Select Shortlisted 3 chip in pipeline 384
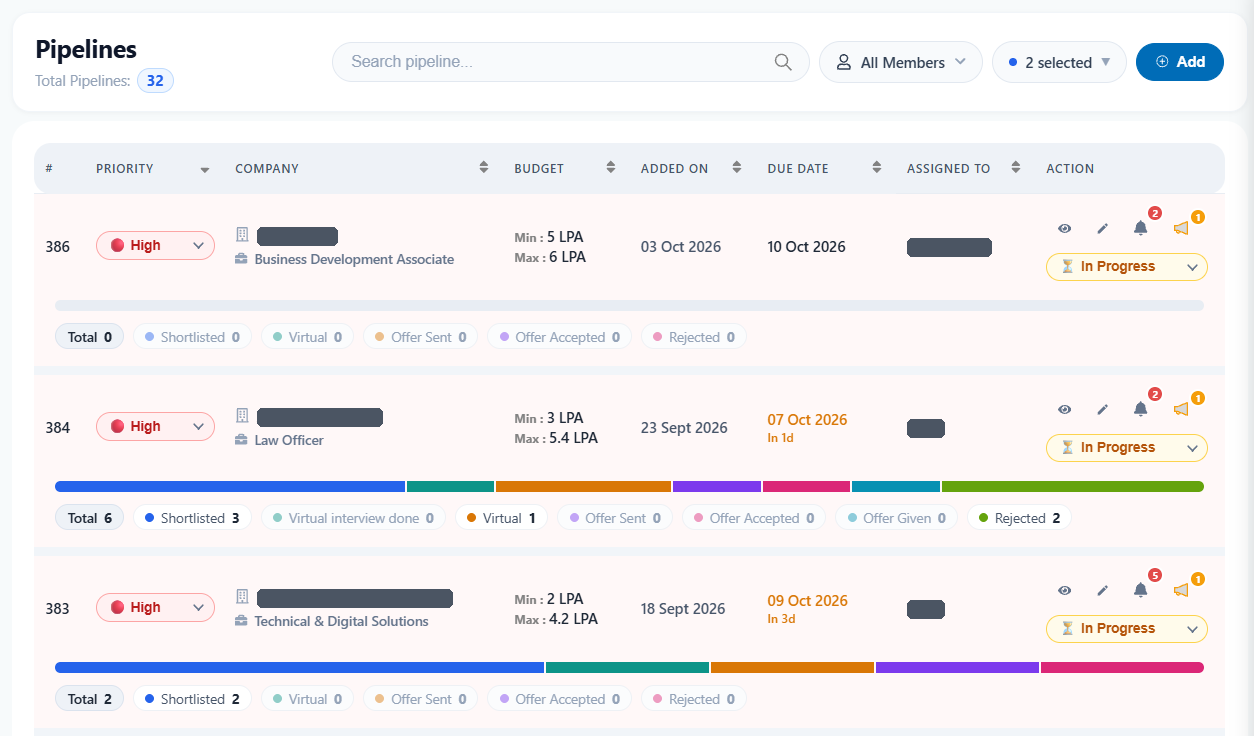This screenshot has height=736, width=1254. (x=192, y=518)
